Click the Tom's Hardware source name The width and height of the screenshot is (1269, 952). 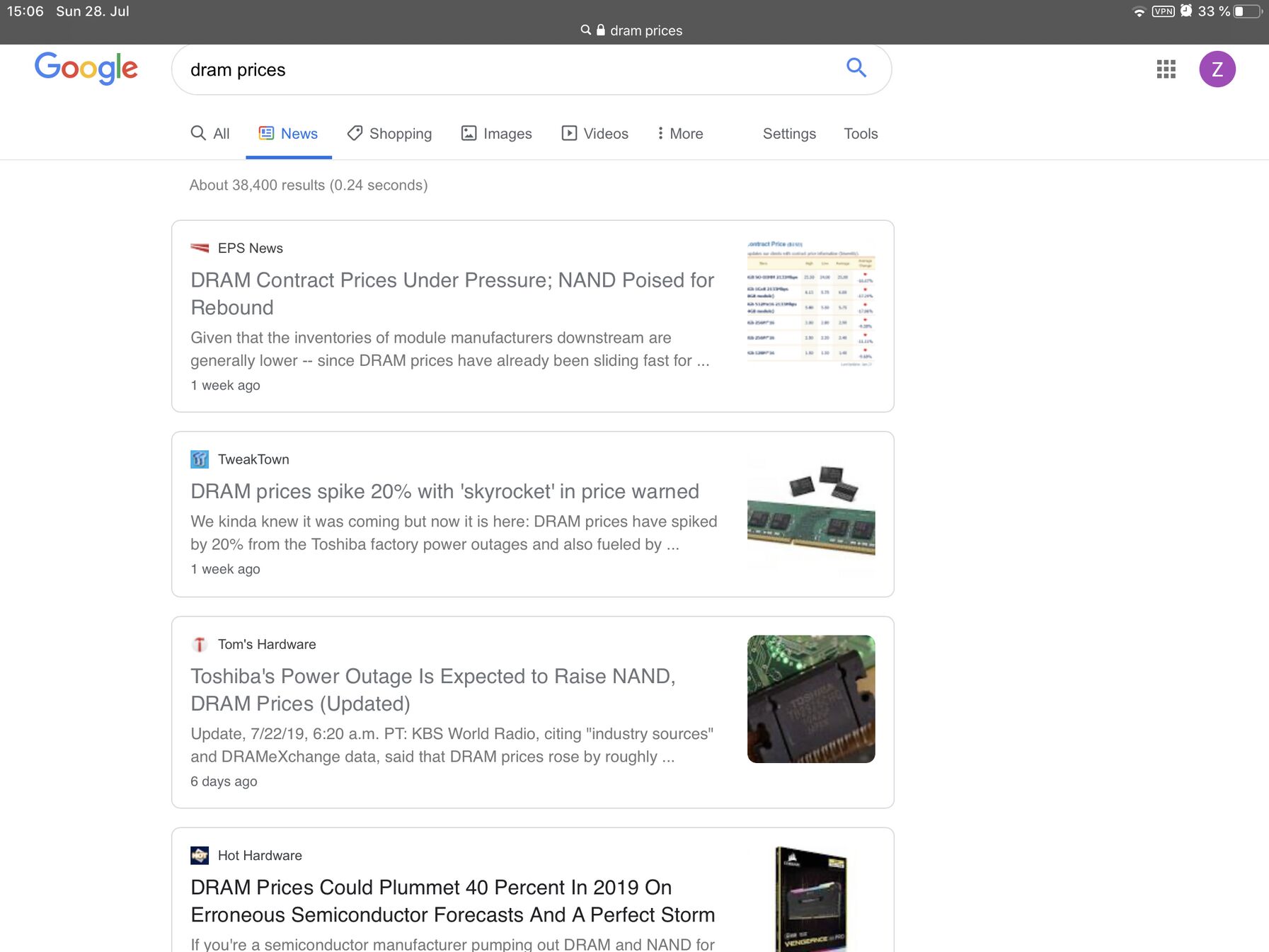267,644
